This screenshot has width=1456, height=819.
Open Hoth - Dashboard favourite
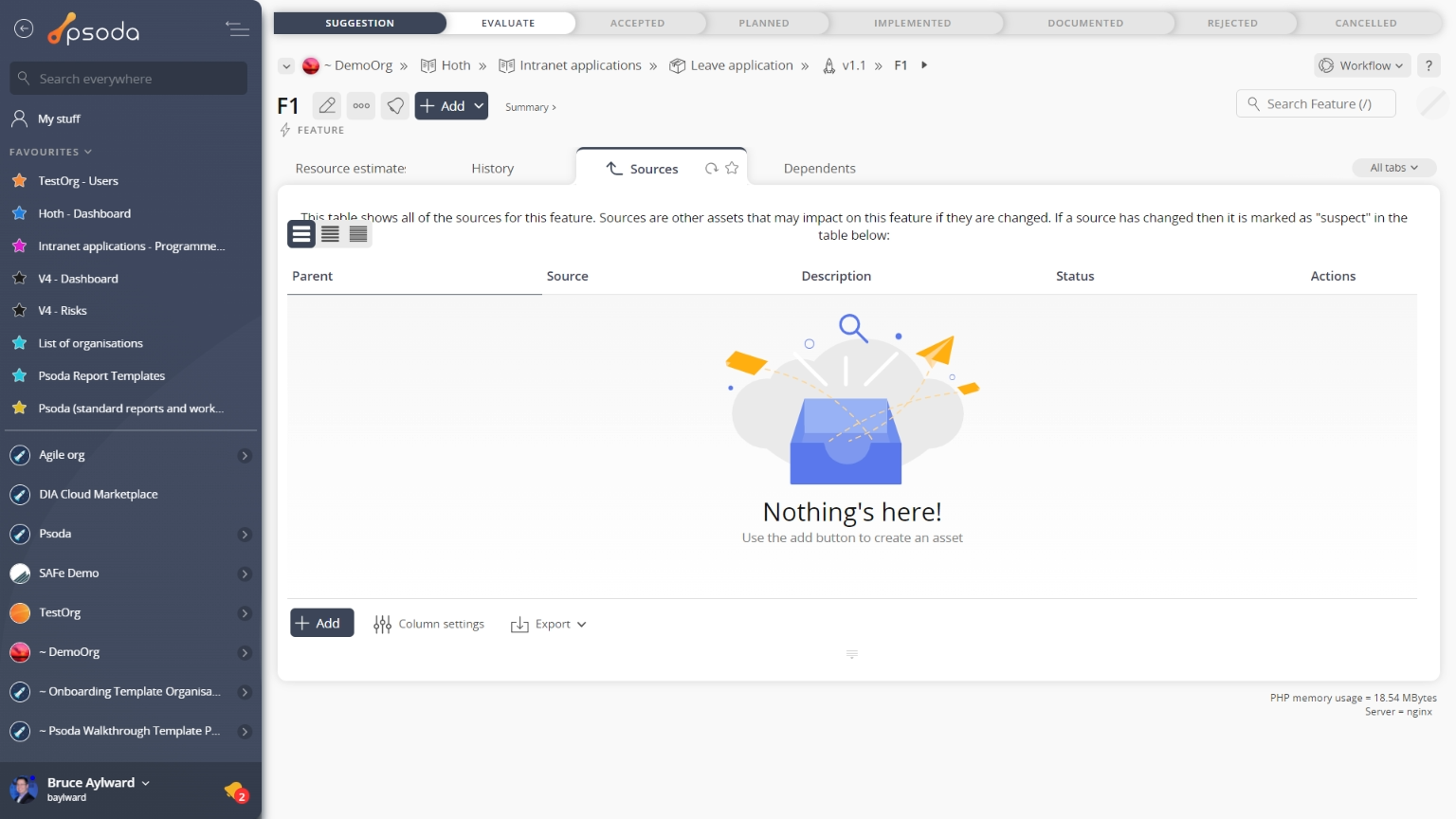pos(84,213)
